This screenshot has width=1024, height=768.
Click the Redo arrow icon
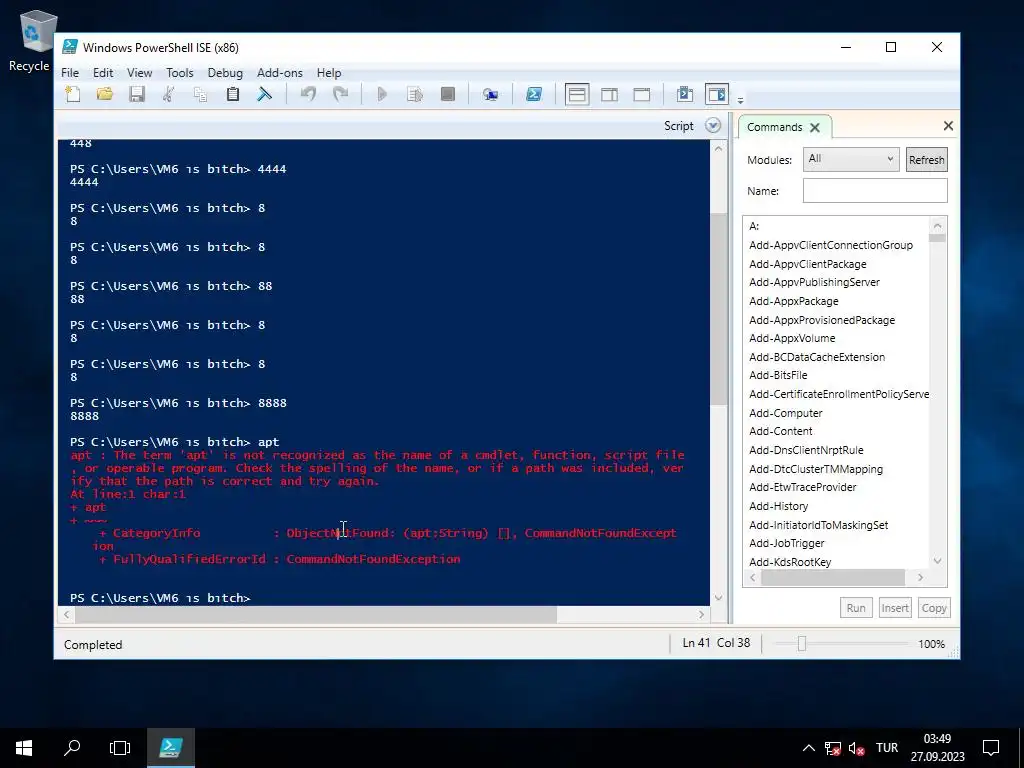point(340,95)
